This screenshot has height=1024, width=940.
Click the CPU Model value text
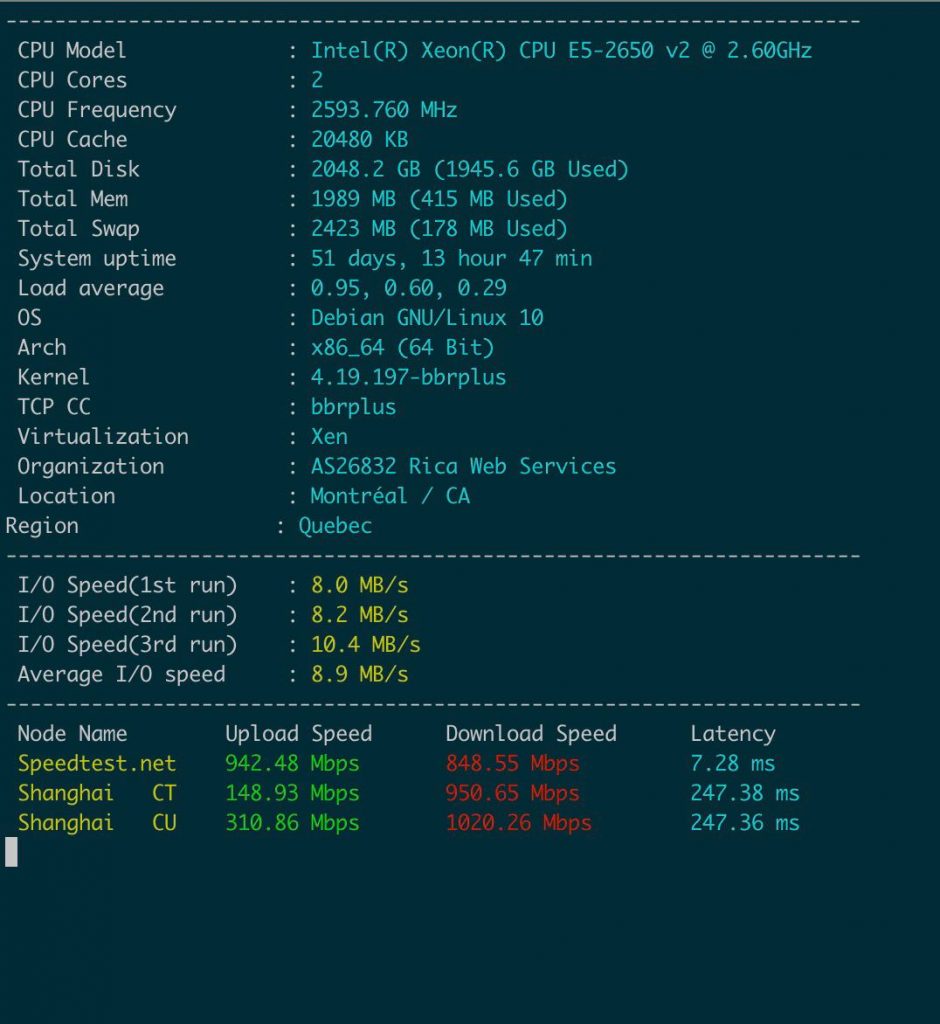coord(561,50)
